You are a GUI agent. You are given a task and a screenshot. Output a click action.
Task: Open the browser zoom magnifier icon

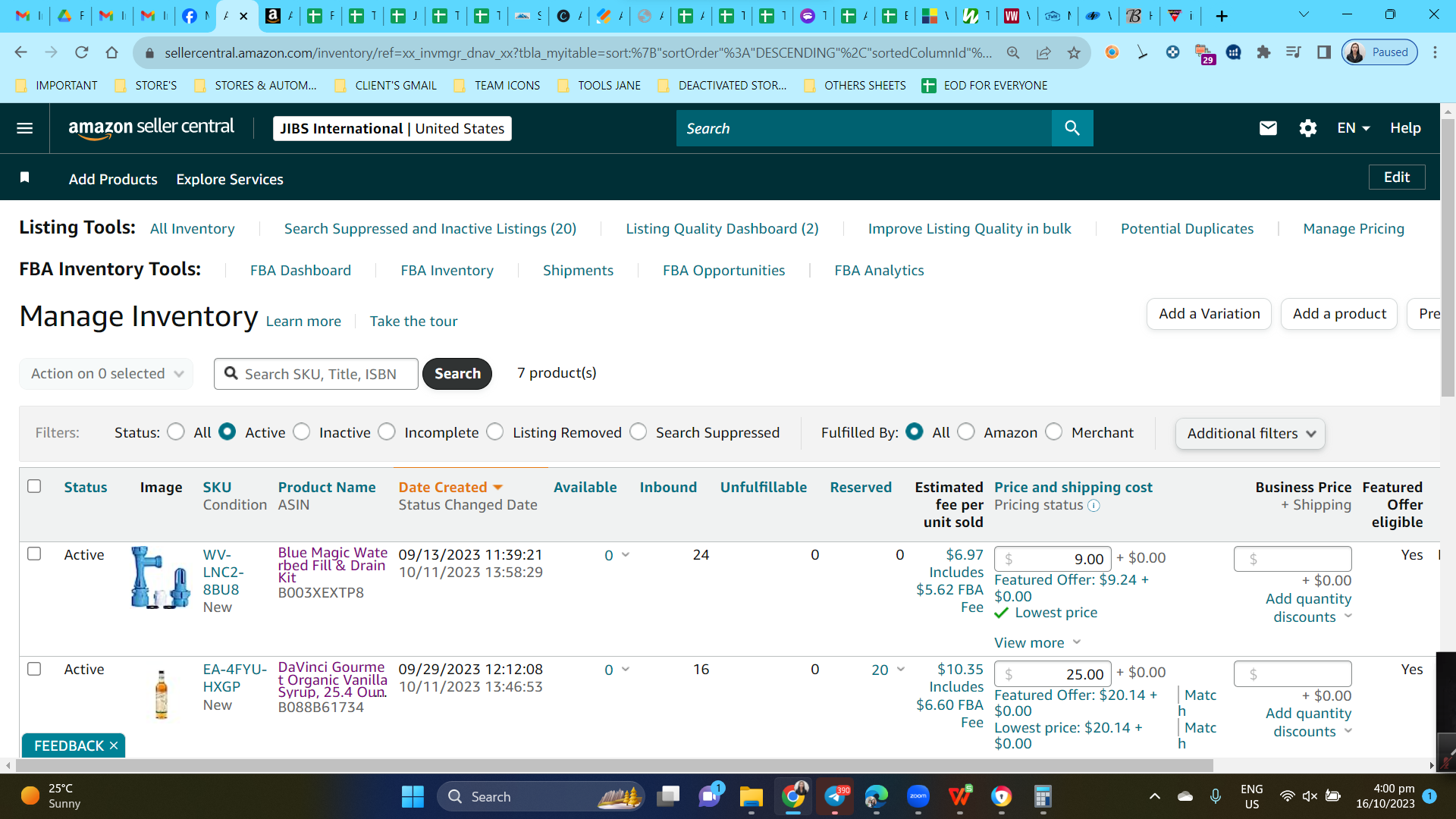(x=1013, y=52)
